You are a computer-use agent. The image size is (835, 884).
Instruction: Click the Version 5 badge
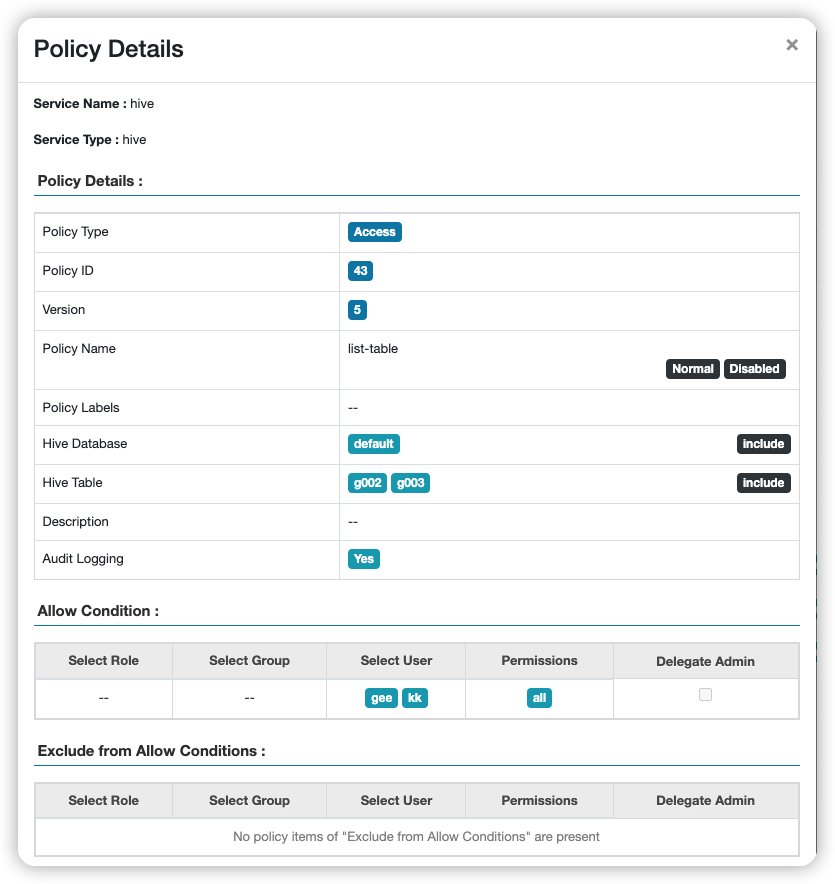(x=357, y=310)
